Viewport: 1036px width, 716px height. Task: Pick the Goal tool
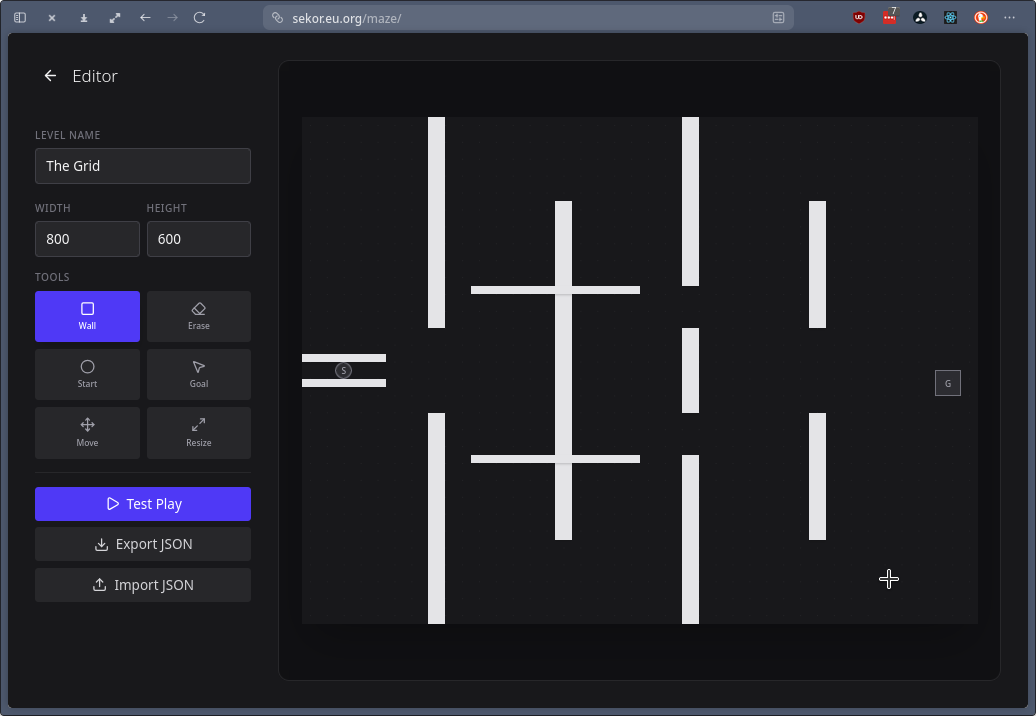198,374
